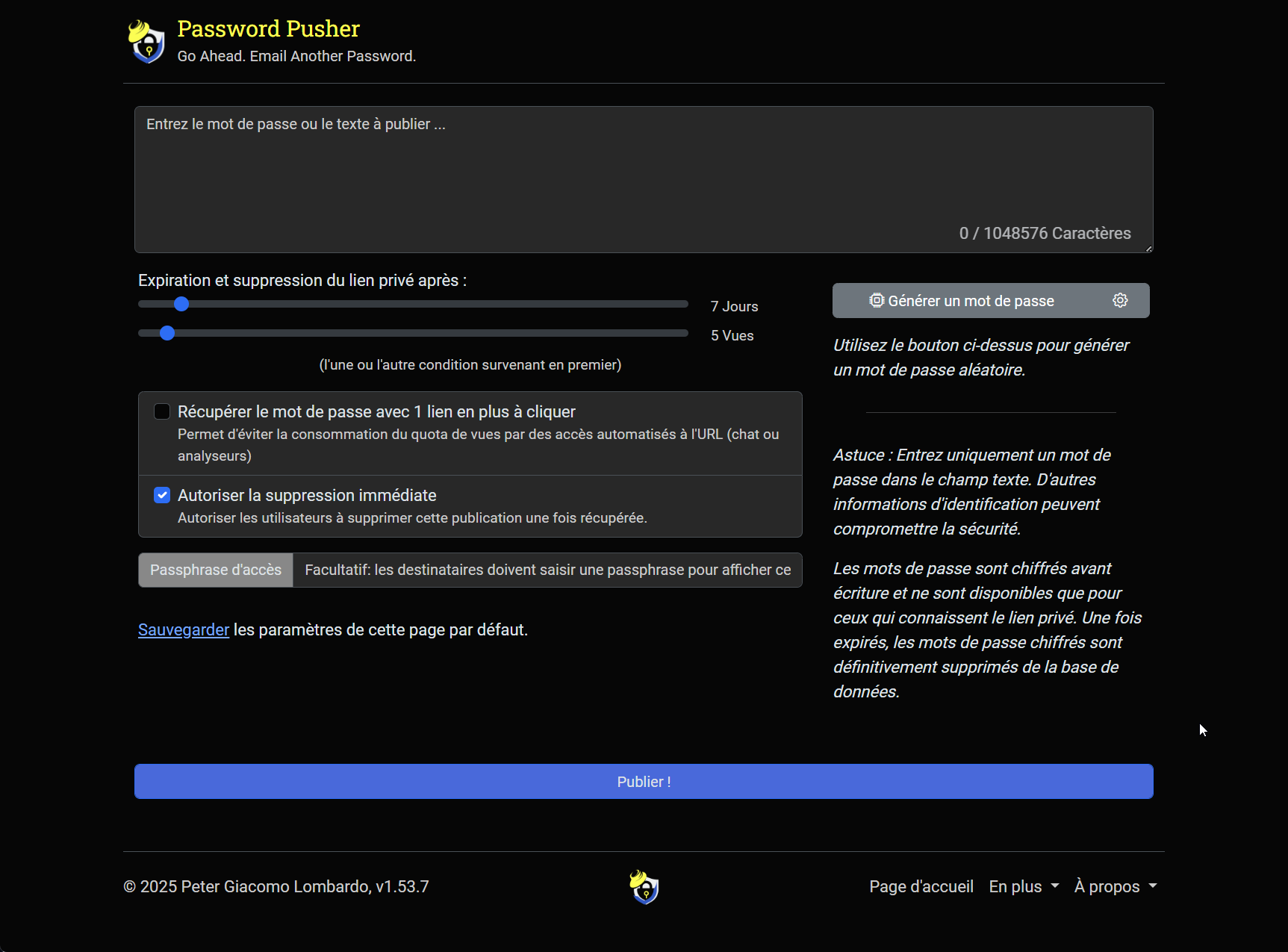Click the Password Pusher title text
The height and width of the screenshot is (952, 1288).
[x=268, y=28]
